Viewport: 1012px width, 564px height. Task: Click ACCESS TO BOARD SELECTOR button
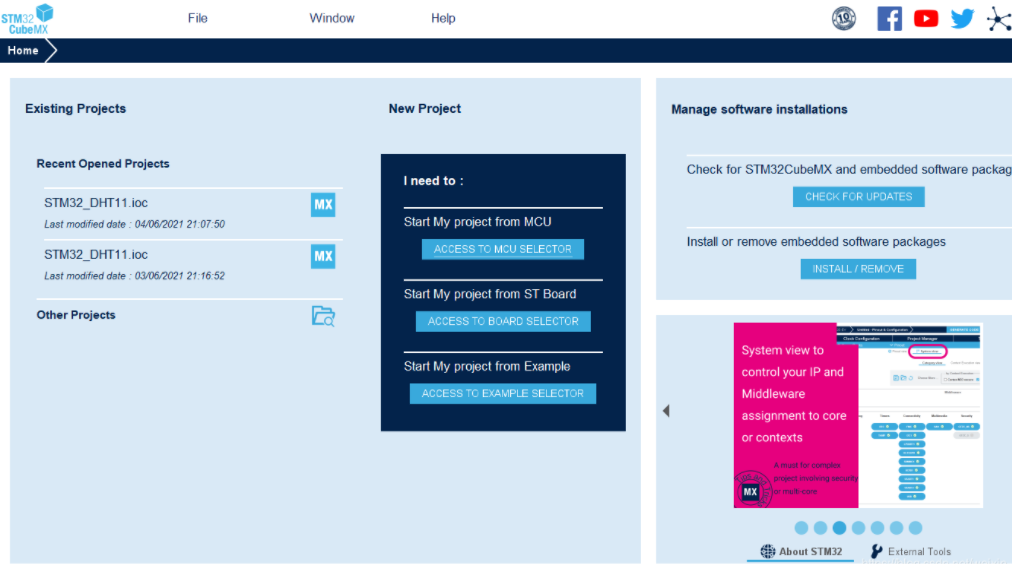pyautogui.click(x=503, y=321)
